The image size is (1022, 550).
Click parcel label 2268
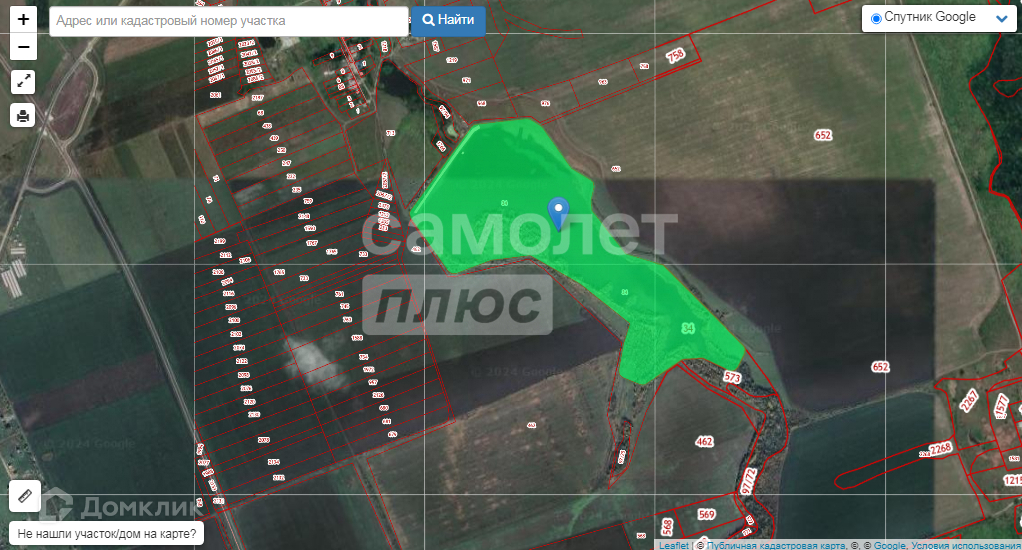941,448
